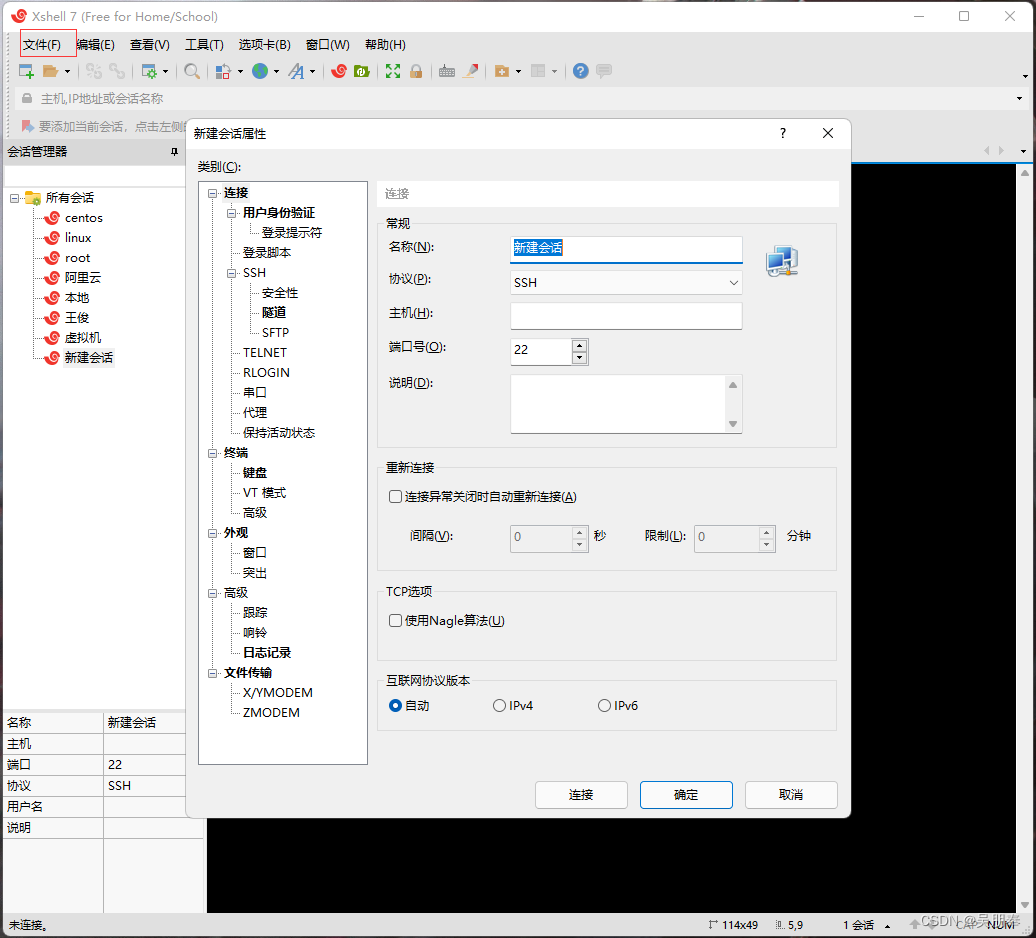The image size is (1036, 938).
Task: Collapse the 外观 tree node
Action: [213, 533]
